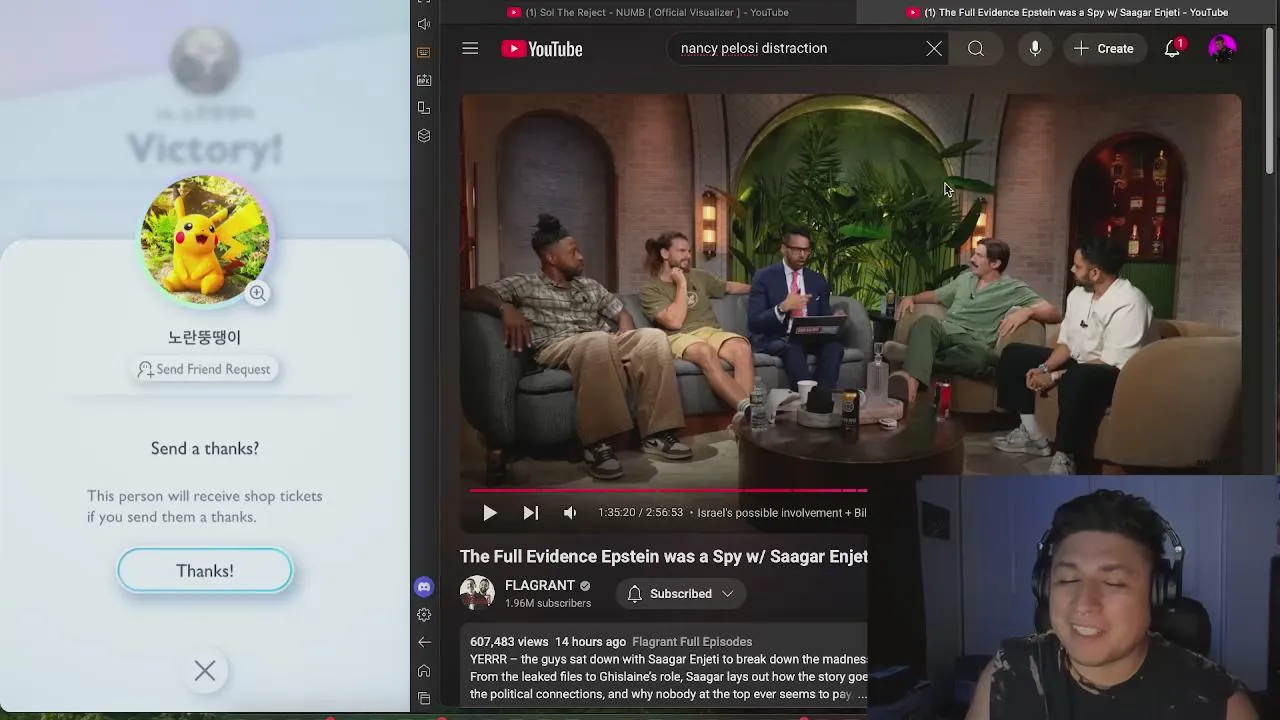Seek along the red video progress bar

(x=668, y=490)
